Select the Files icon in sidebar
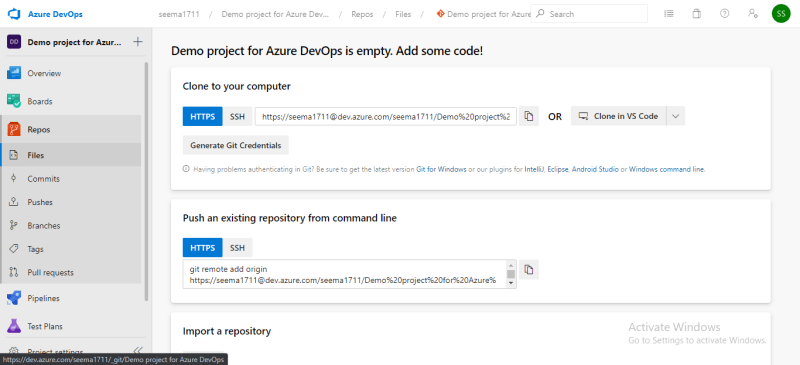 click(x=14, y=155)
